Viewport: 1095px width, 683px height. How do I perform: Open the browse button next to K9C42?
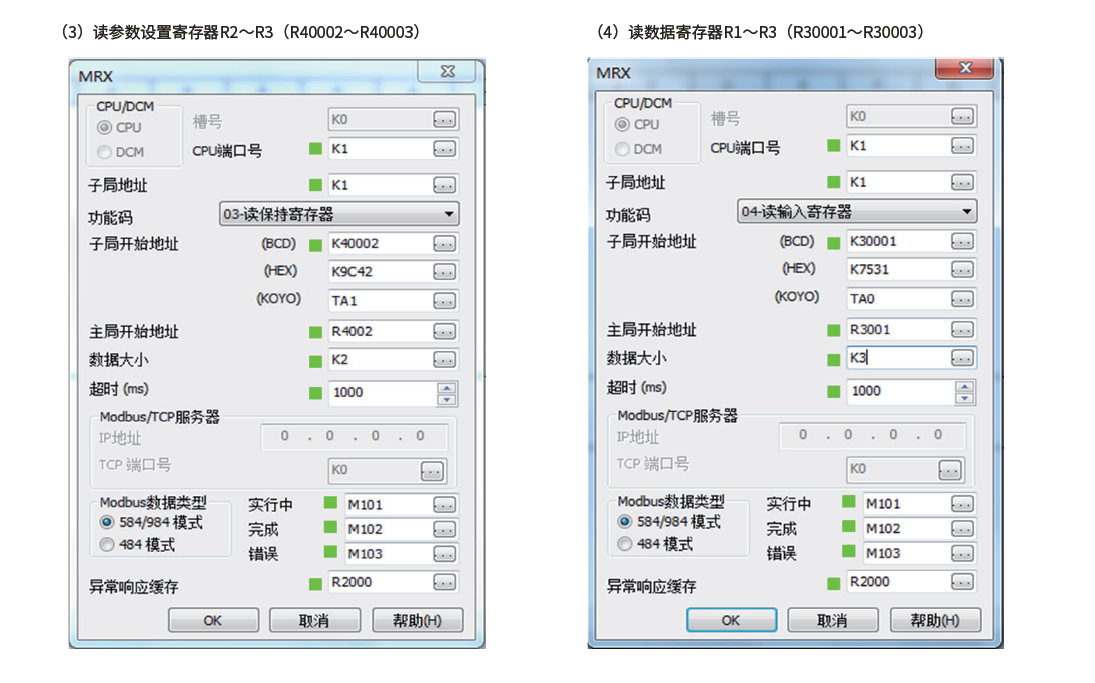pyautogui.click(x=444, y=272)
